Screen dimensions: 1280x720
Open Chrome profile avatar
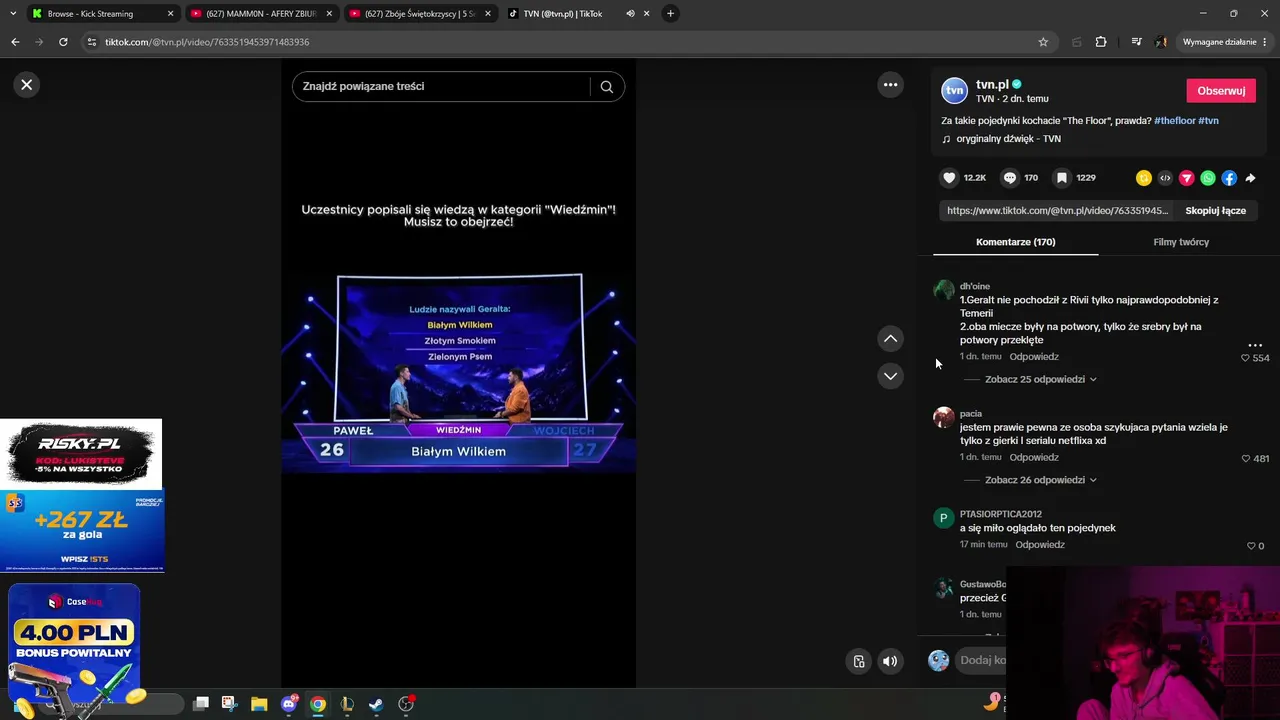click(1161, 42)
